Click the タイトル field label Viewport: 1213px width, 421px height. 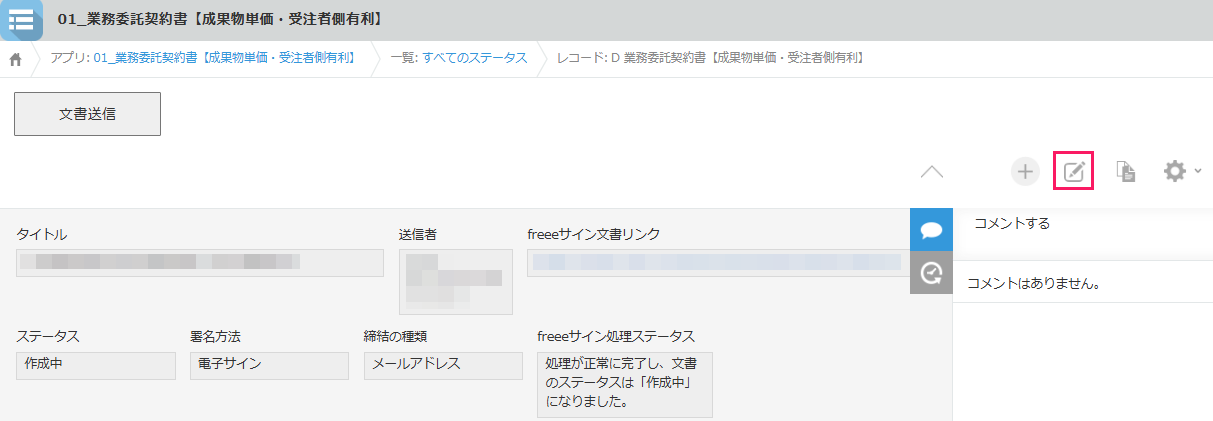pyautogui.click(x=42, y=234)
